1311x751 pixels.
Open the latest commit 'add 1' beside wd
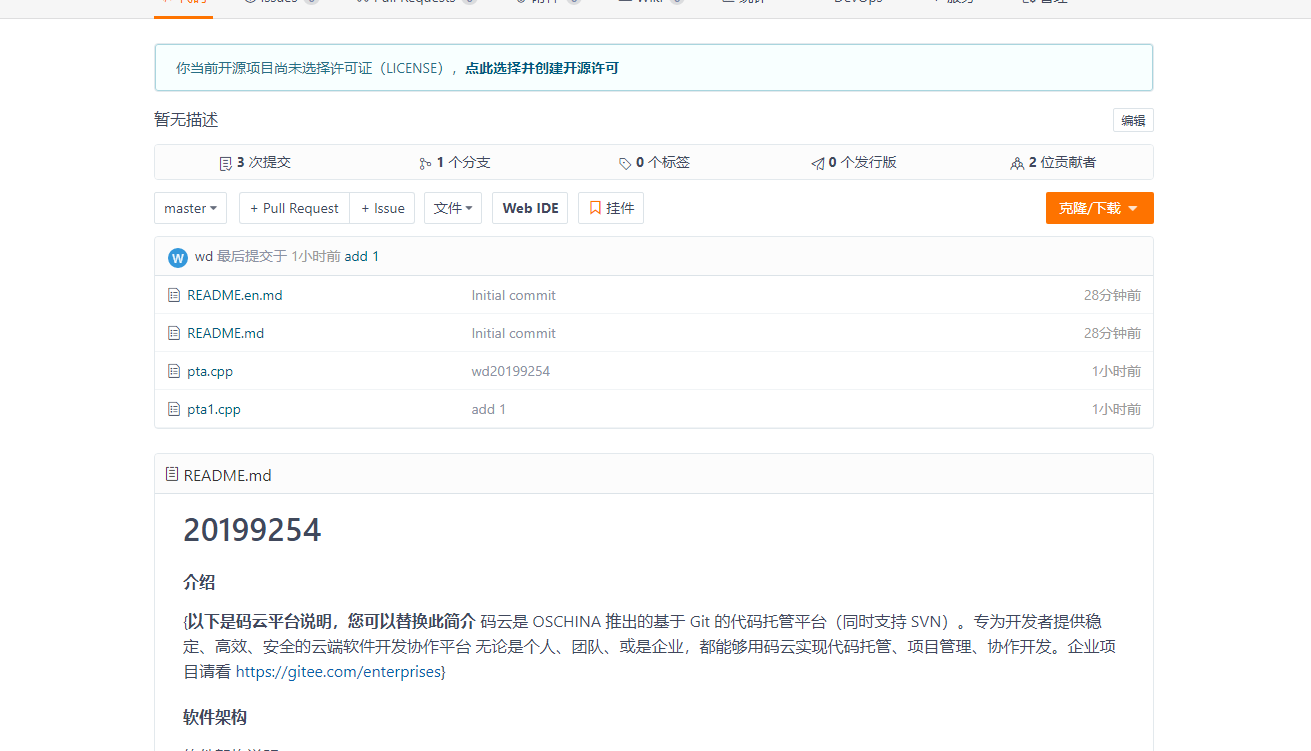tap(362, 257)
